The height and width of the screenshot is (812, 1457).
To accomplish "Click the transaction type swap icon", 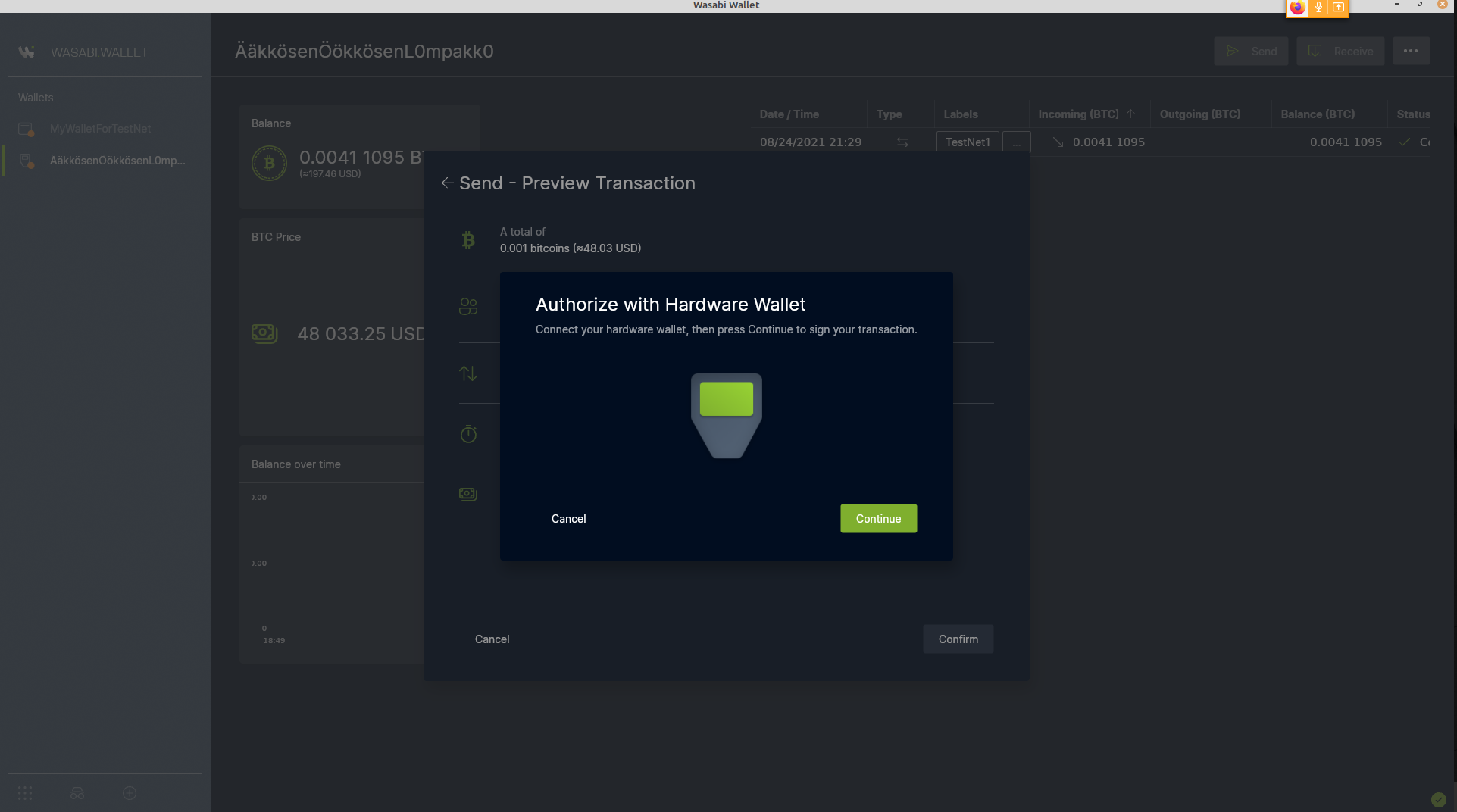I will click(902, 142).
